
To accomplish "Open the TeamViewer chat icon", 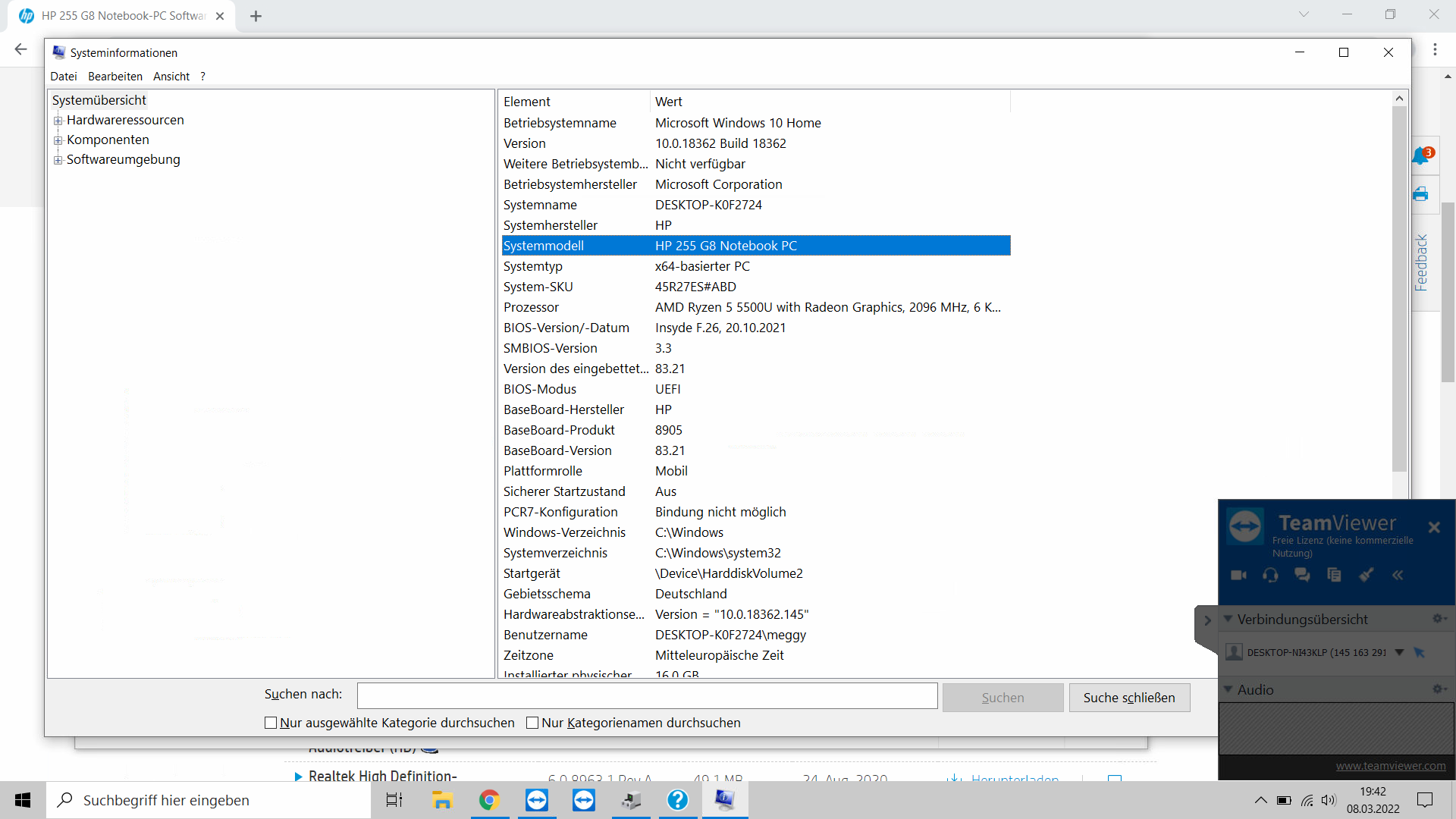I will pyautogui.click(x=1302, y=575).
